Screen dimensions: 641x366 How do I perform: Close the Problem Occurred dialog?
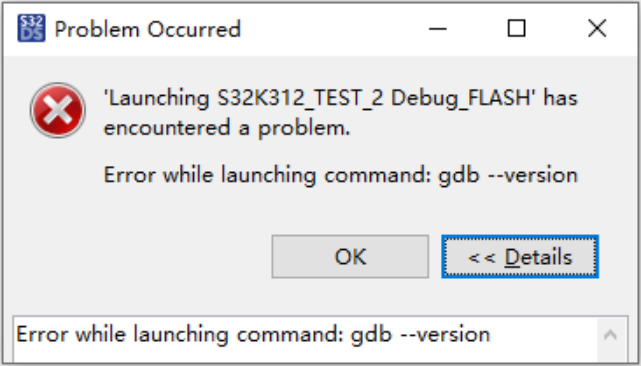(597, 29)
